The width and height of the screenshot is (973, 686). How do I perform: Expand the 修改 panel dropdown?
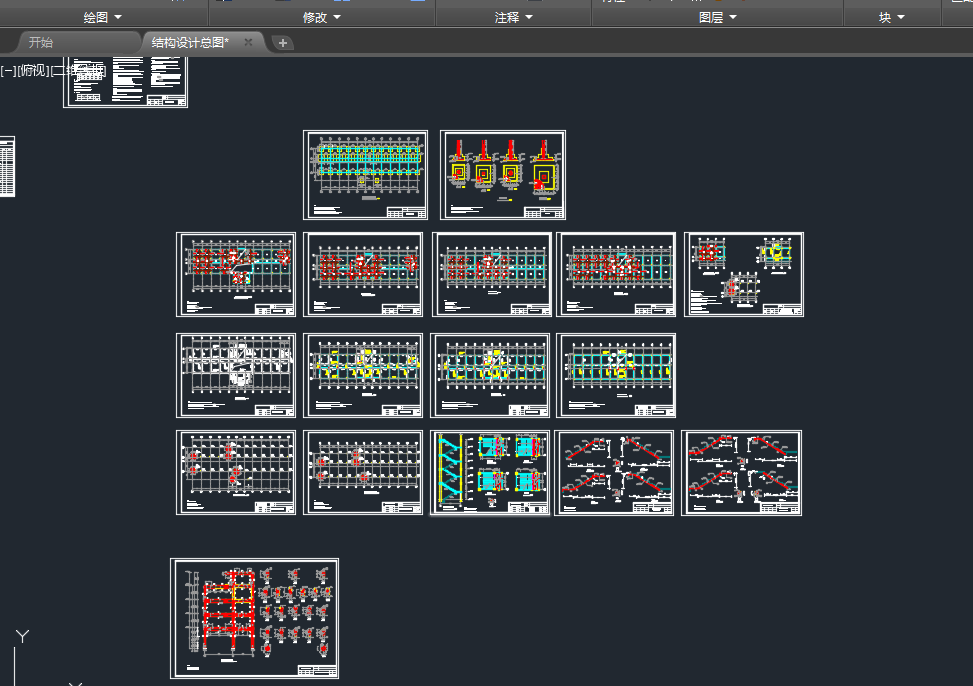coord(321,17)
